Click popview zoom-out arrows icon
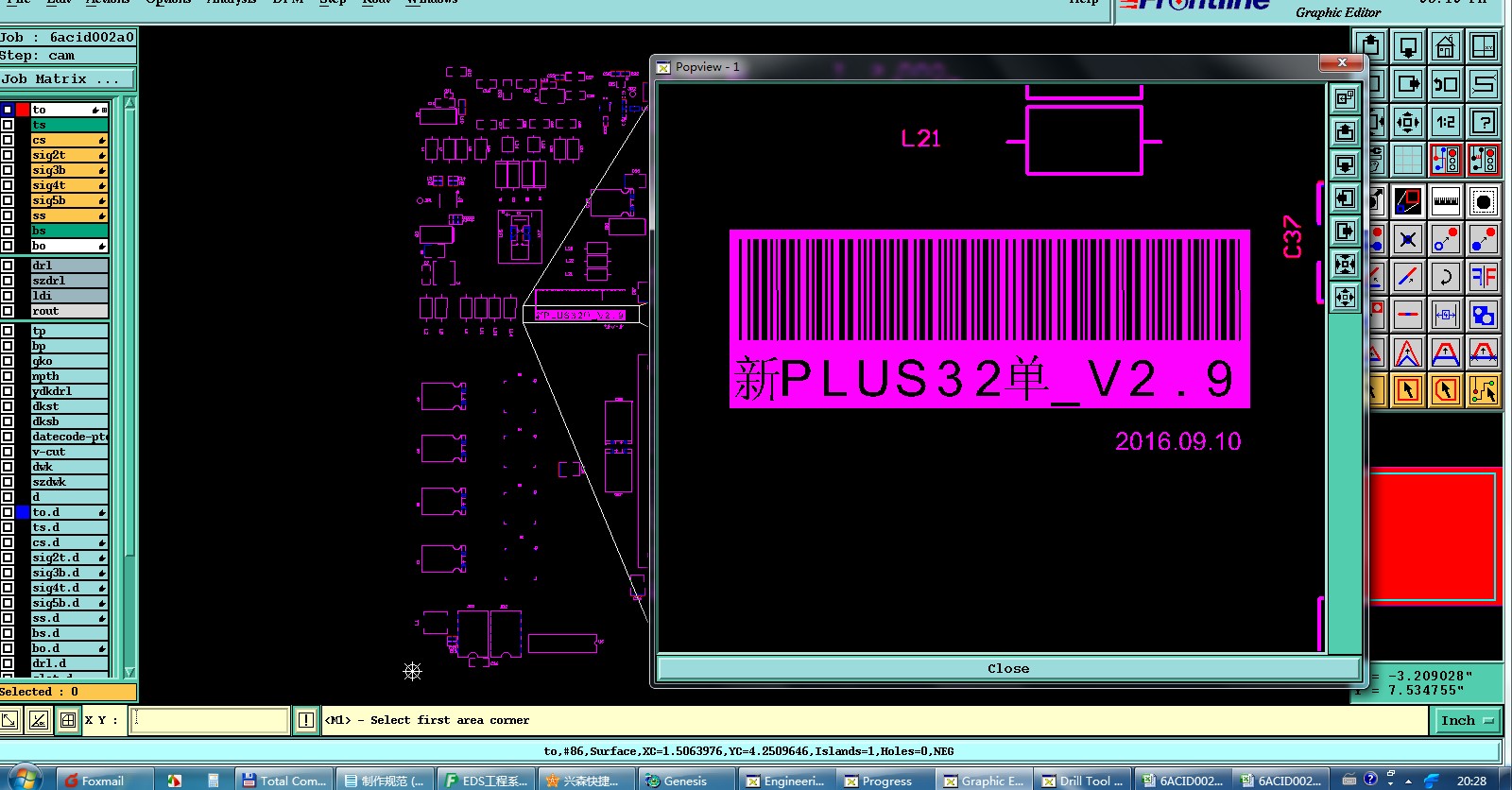 tap(1345, 297)
